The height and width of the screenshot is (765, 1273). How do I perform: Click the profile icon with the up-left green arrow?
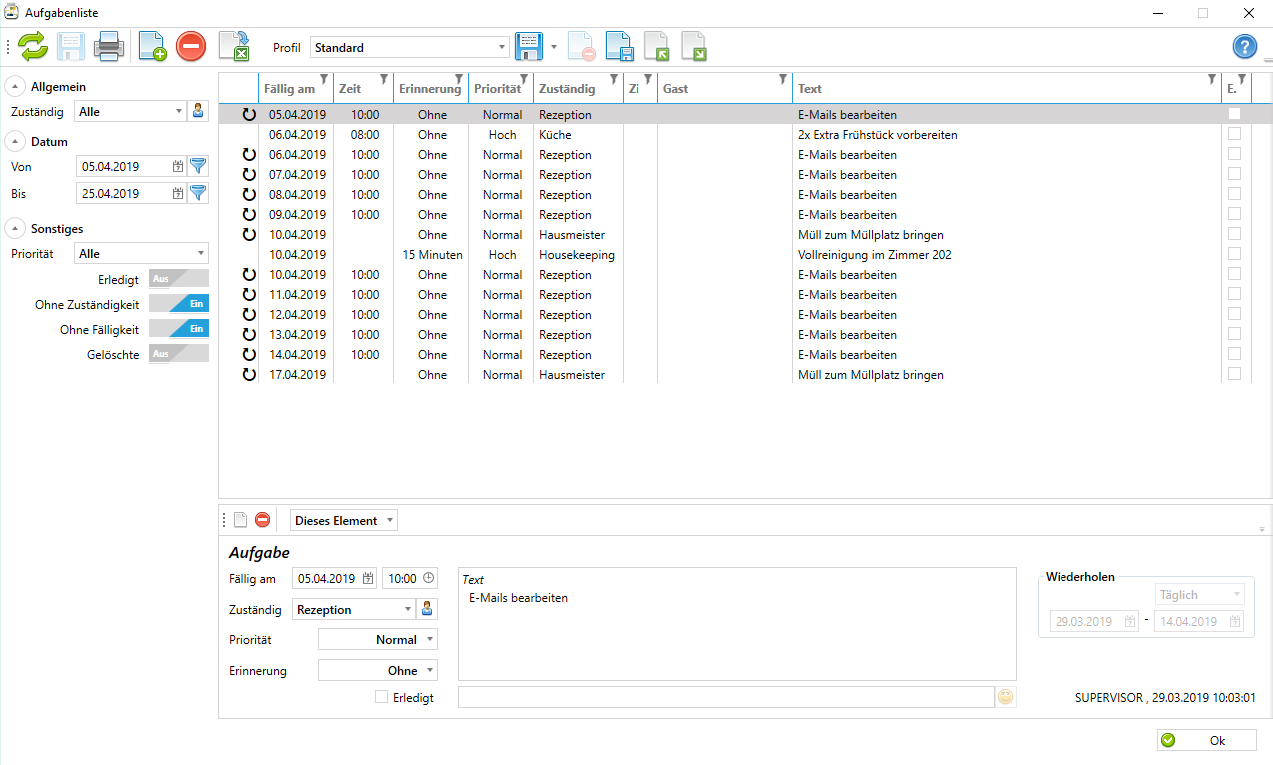pyautogui.click(x=656, y=47)
